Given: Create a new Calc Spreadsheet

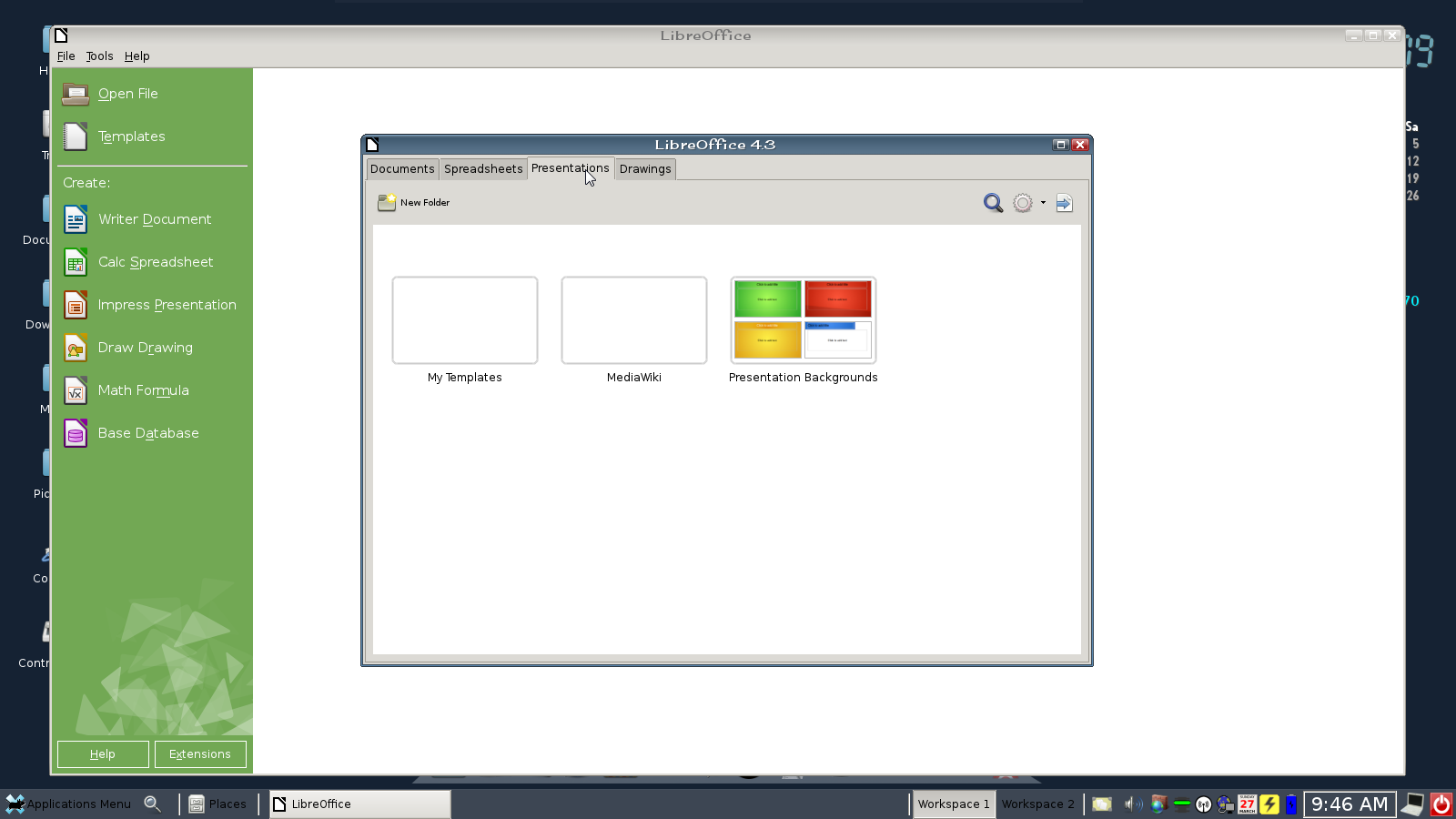Looking at the screenshot, I should click(x=138, y=262).
